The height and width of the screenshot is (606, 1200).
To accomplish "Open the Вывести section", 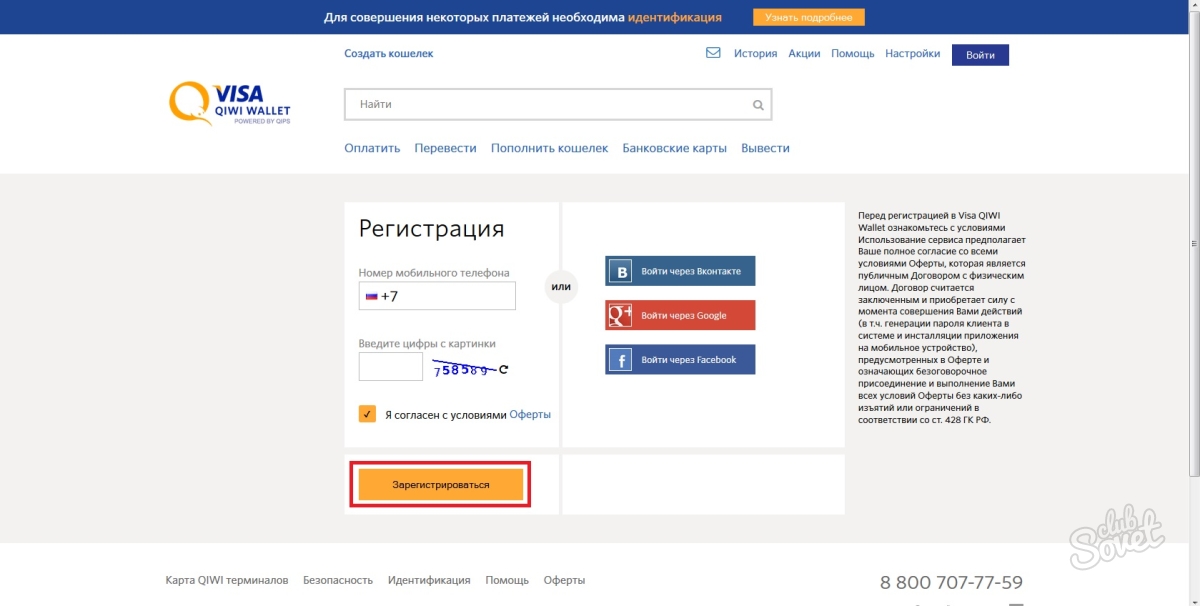I will point(765,148).
